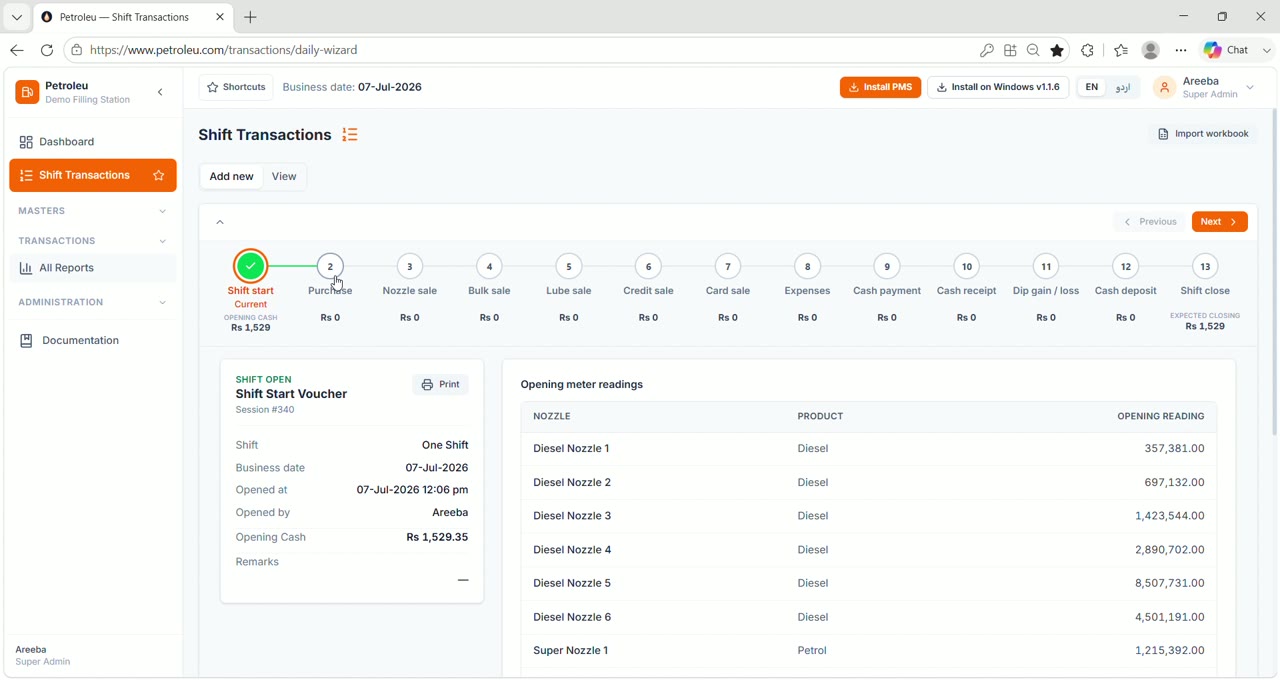Favorite this page with the browser star icon

pyautogui.click(x=1057, y=50)
